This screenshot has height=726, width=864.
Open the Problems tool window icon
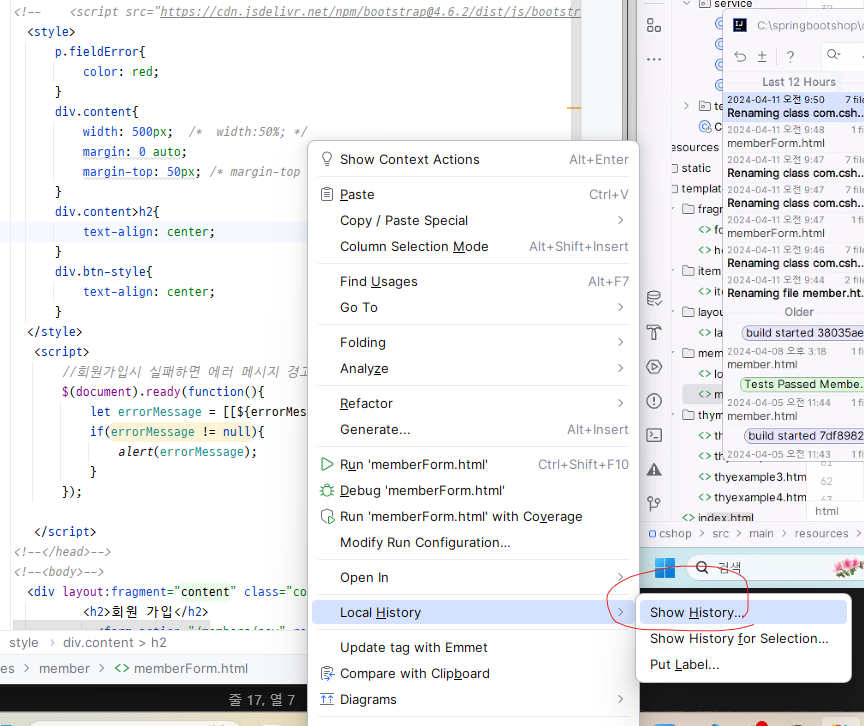point(654,401)
